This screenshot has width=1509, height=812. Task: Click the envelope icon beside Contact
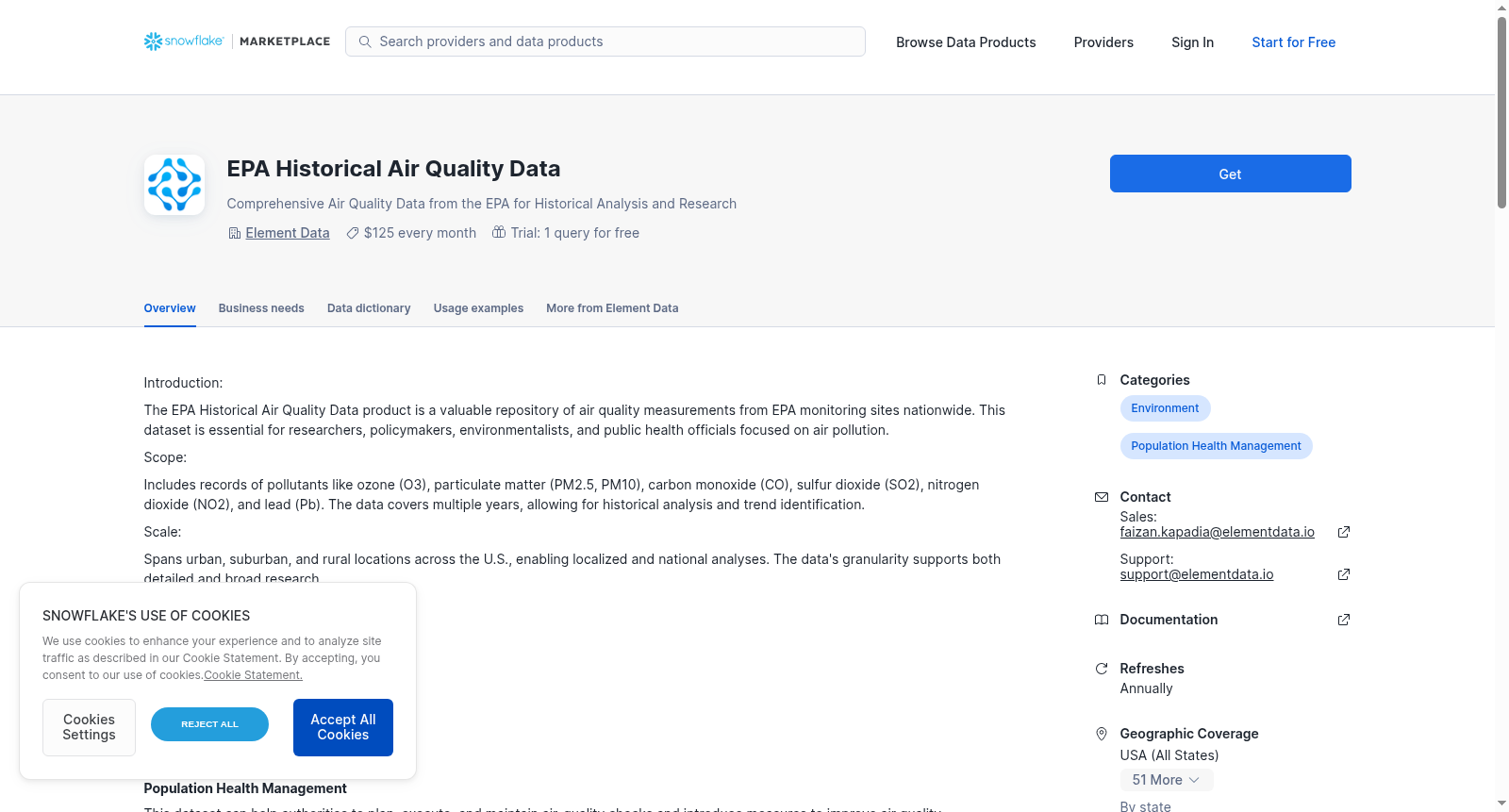click(1101, 497)
